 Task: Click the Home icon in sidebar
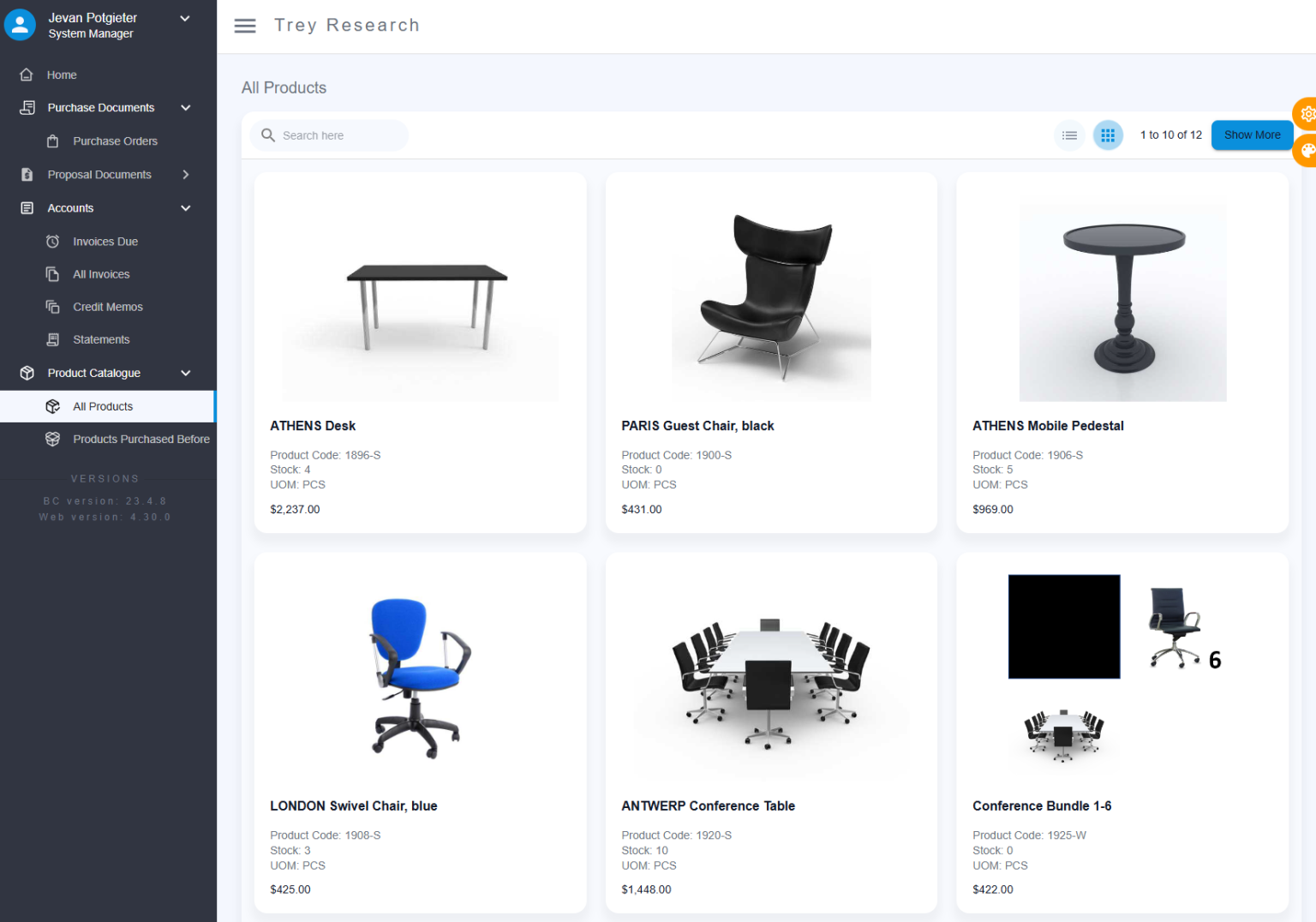pos(27,75)
